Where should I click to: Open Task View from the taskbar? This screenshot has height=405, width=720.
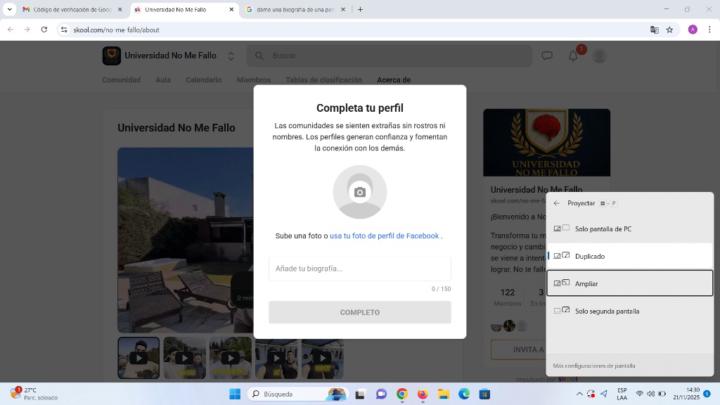[360, 394]
